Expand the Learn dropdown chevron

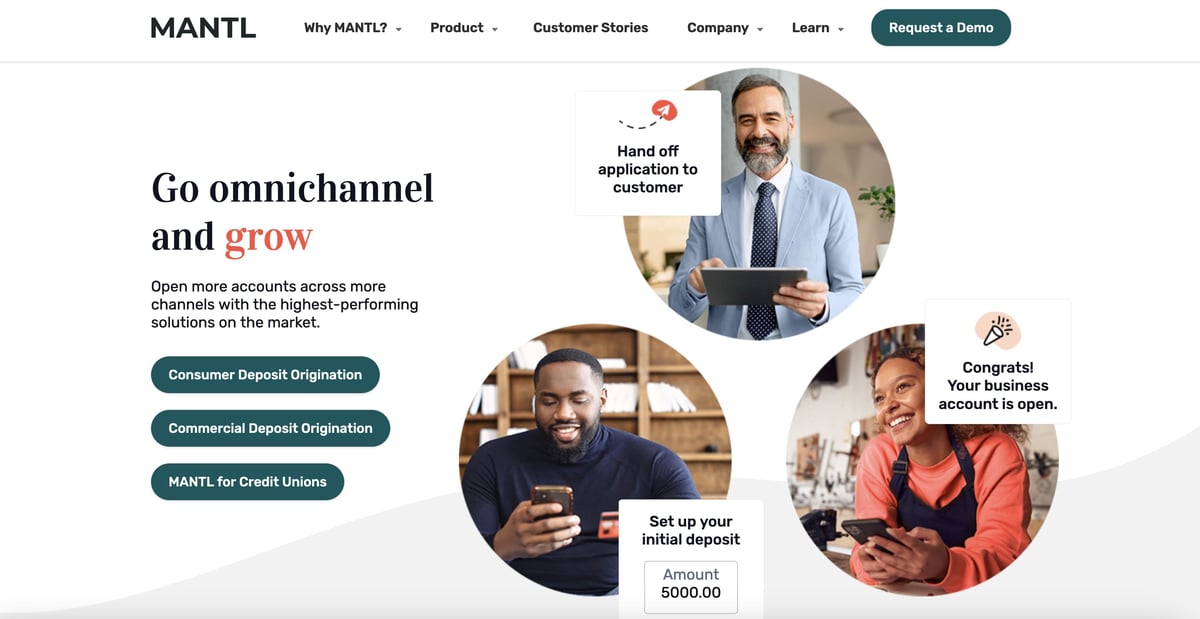point(841,30)
